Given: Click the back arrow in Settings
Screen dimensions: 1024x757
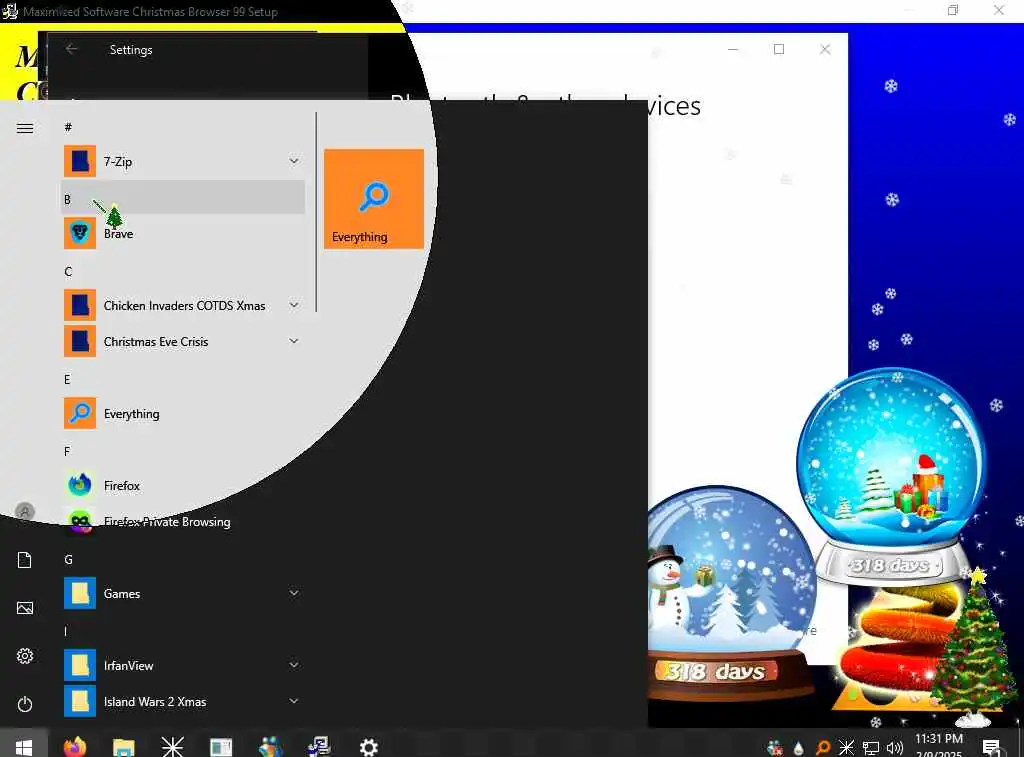Looking at the screenshot, I should [x=72, y=49].
